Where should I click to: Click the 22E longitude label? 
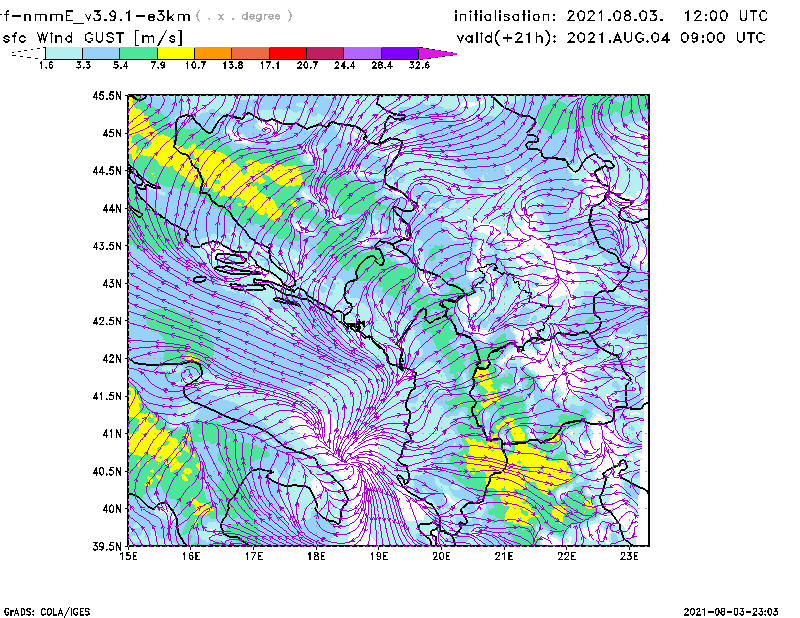[x=566, y=556]
